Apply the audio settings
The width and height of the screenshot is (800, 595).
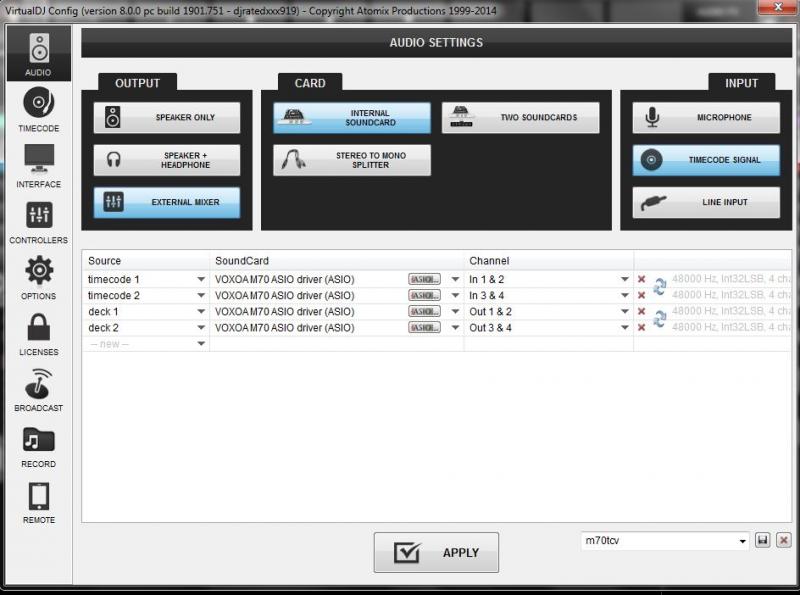pos(436,553)
